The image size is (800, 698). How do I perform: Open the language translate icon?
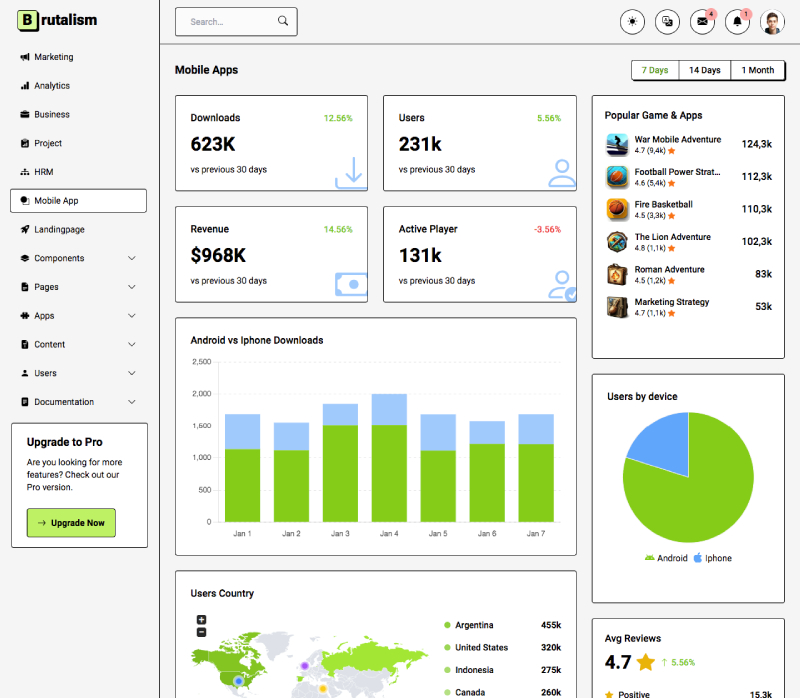pos(667,22)
